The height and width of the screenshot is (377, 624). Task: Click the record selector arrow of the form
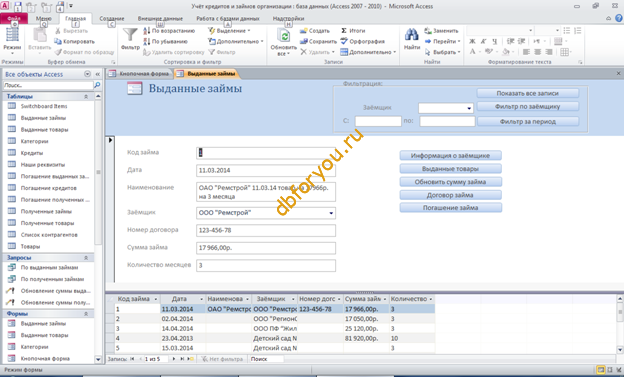[x=110, y=140]
